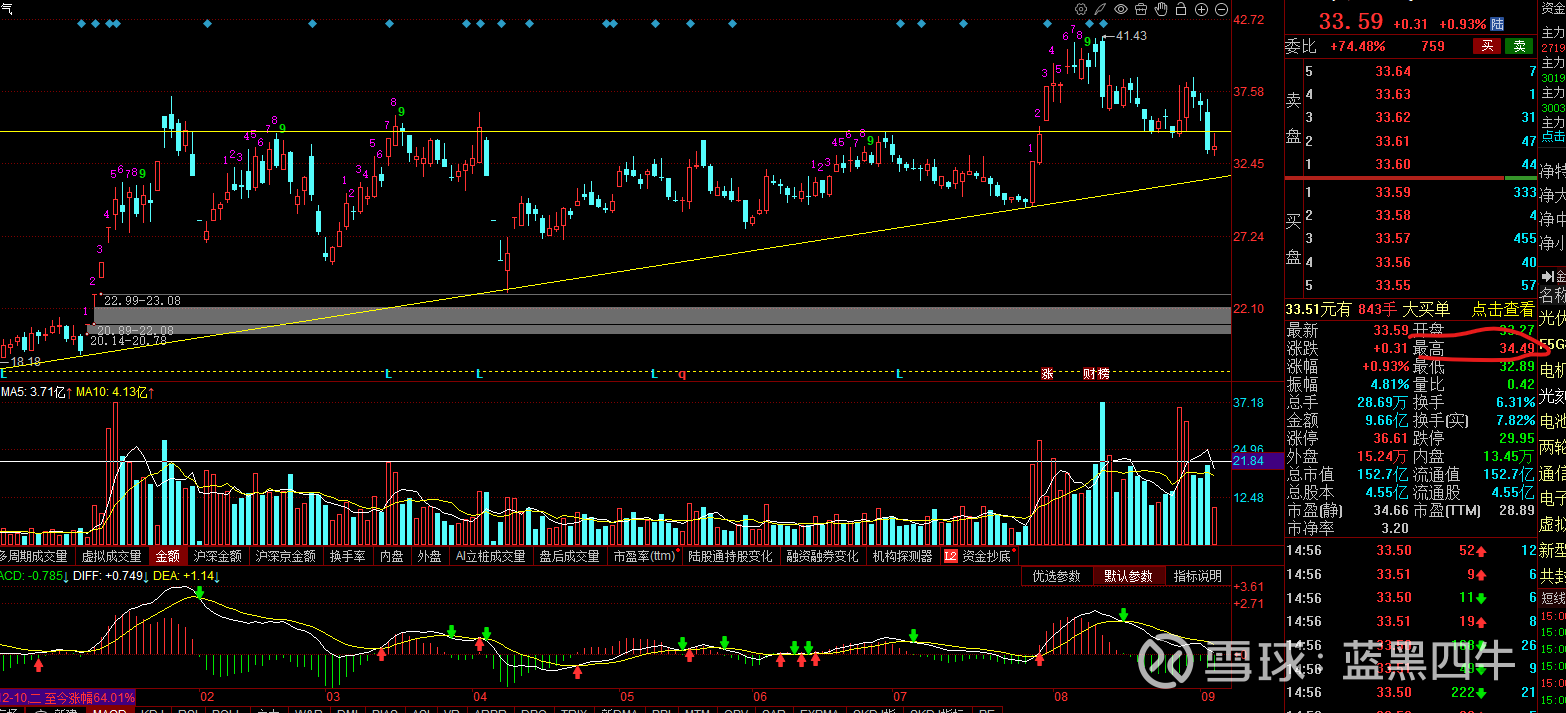Click the red 买 buy button

tap(1486, 46)
